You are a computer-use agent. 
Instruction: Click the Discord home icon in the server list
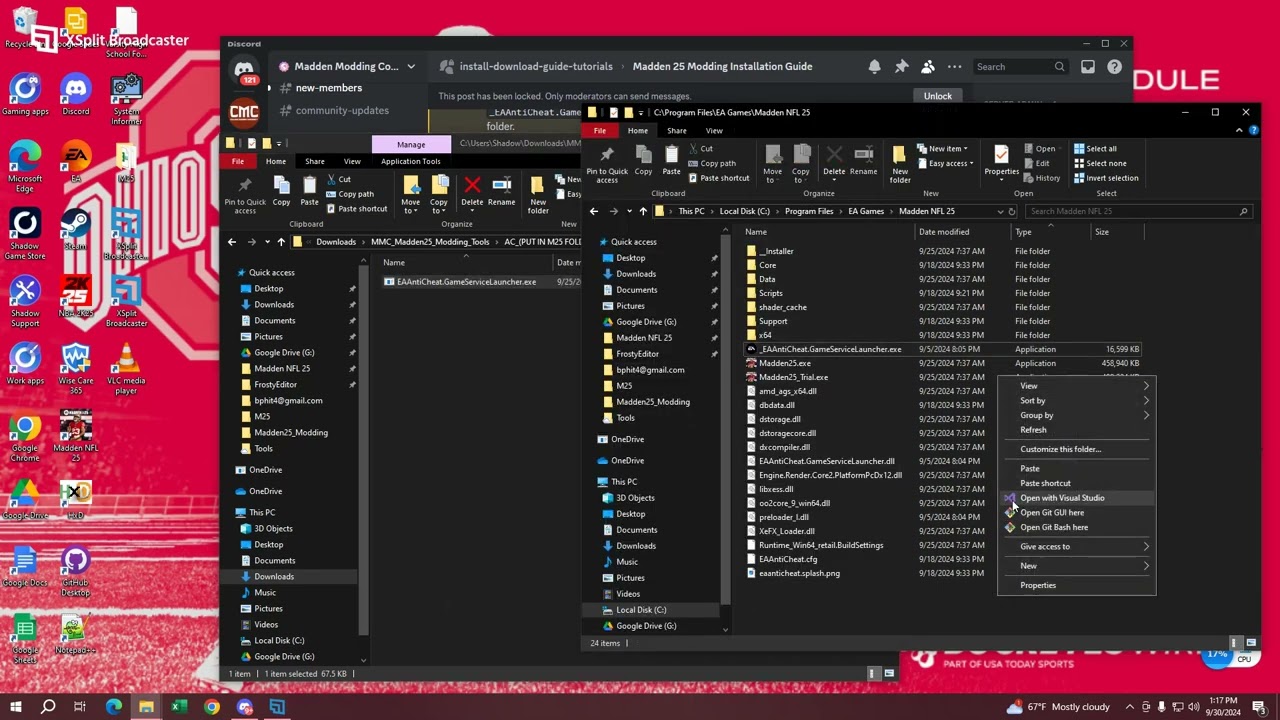coord(244,71)
